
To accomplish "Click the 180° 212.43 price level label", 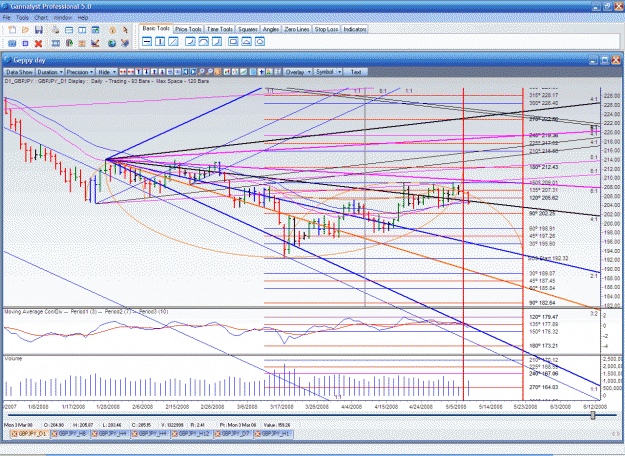I will point(544,167).
